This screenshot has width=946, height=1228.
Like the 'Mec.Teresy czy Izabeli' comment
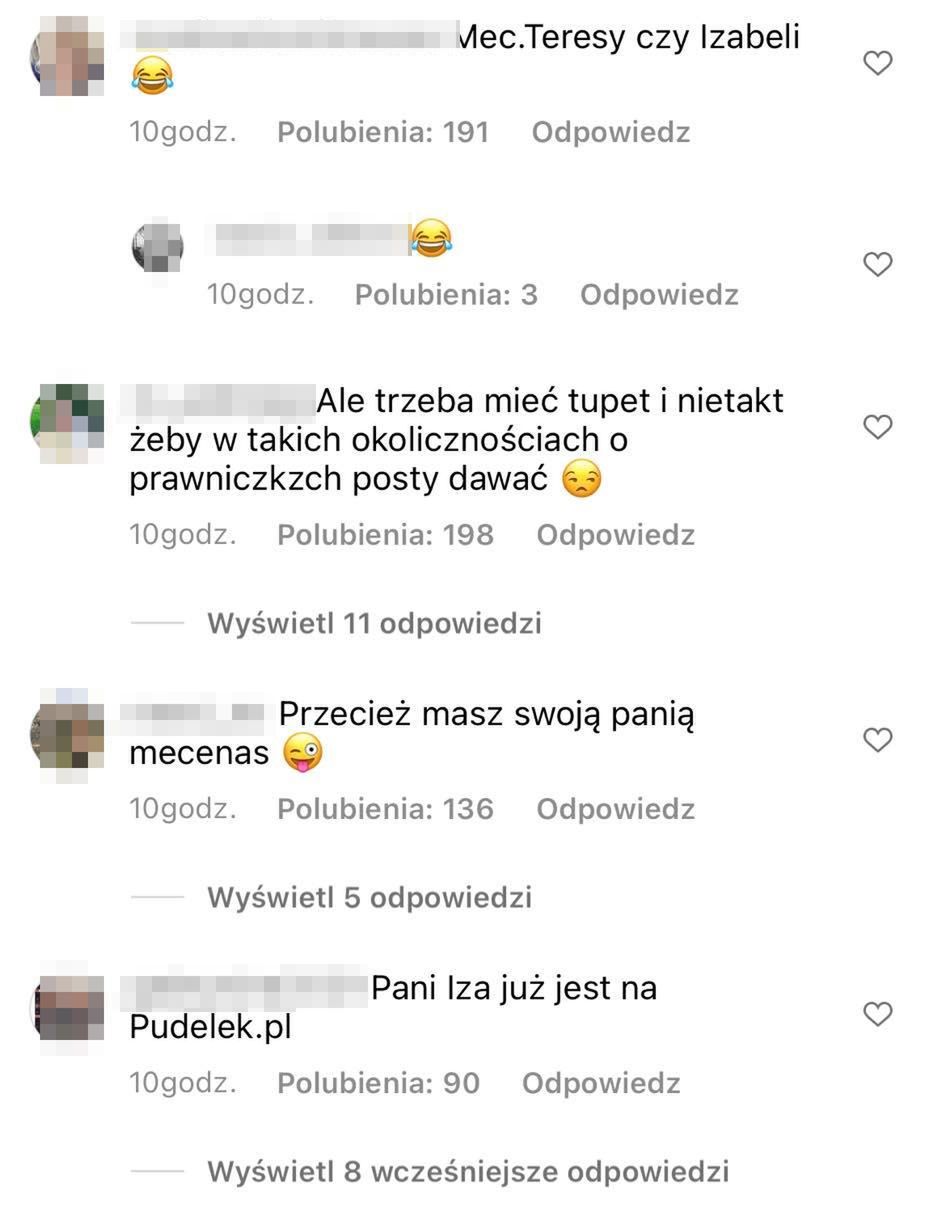coord(877,64)
